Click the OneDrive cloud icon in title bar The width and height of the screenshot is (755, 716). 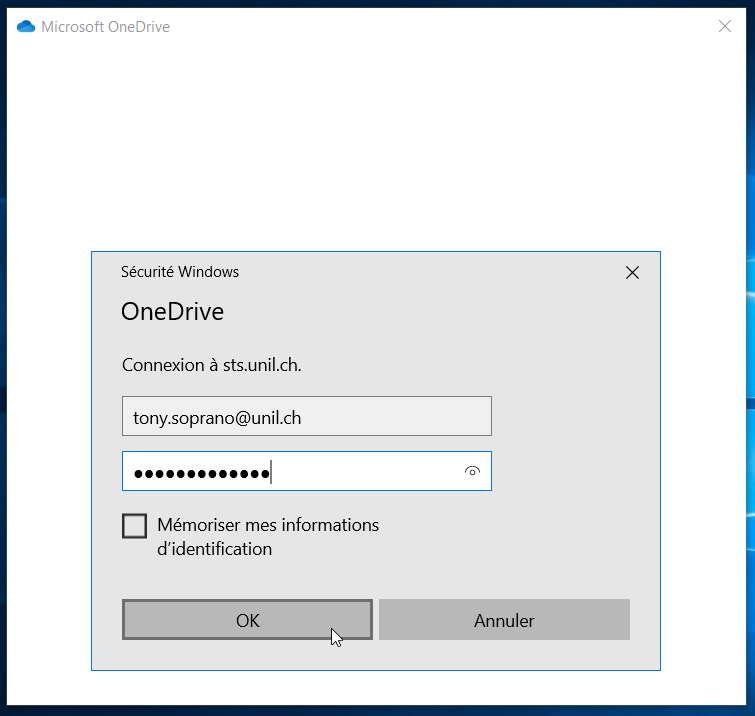click(x=26, y=27)
